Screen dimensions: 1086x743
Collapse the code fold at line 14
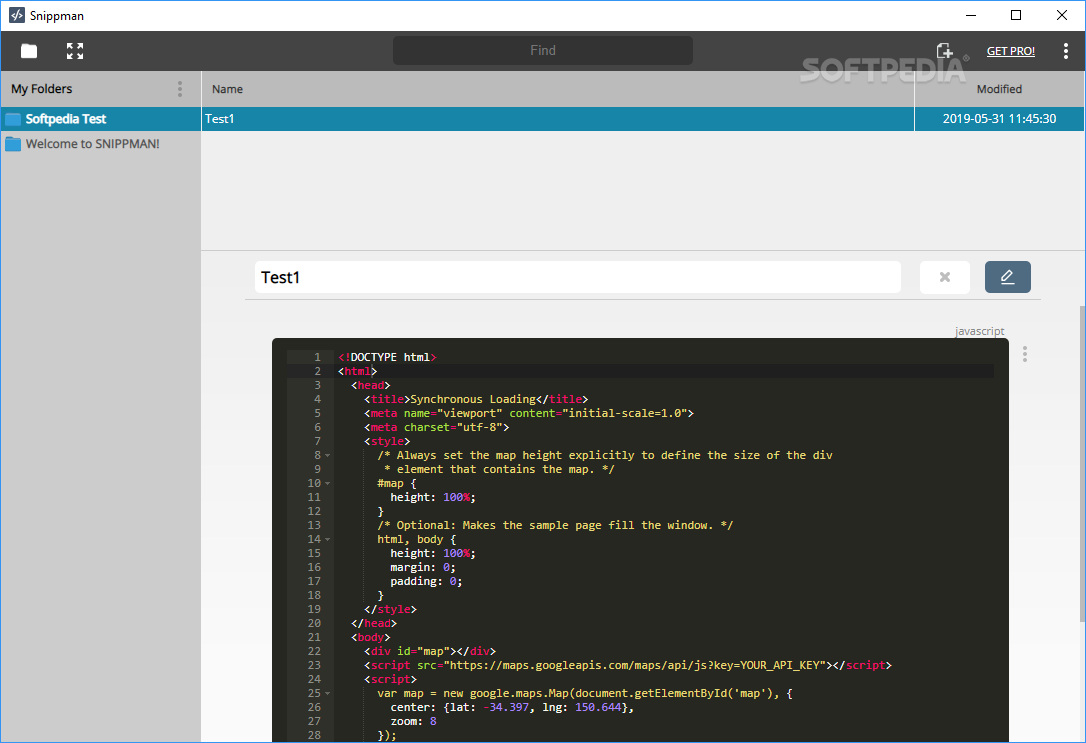point(328,539)
